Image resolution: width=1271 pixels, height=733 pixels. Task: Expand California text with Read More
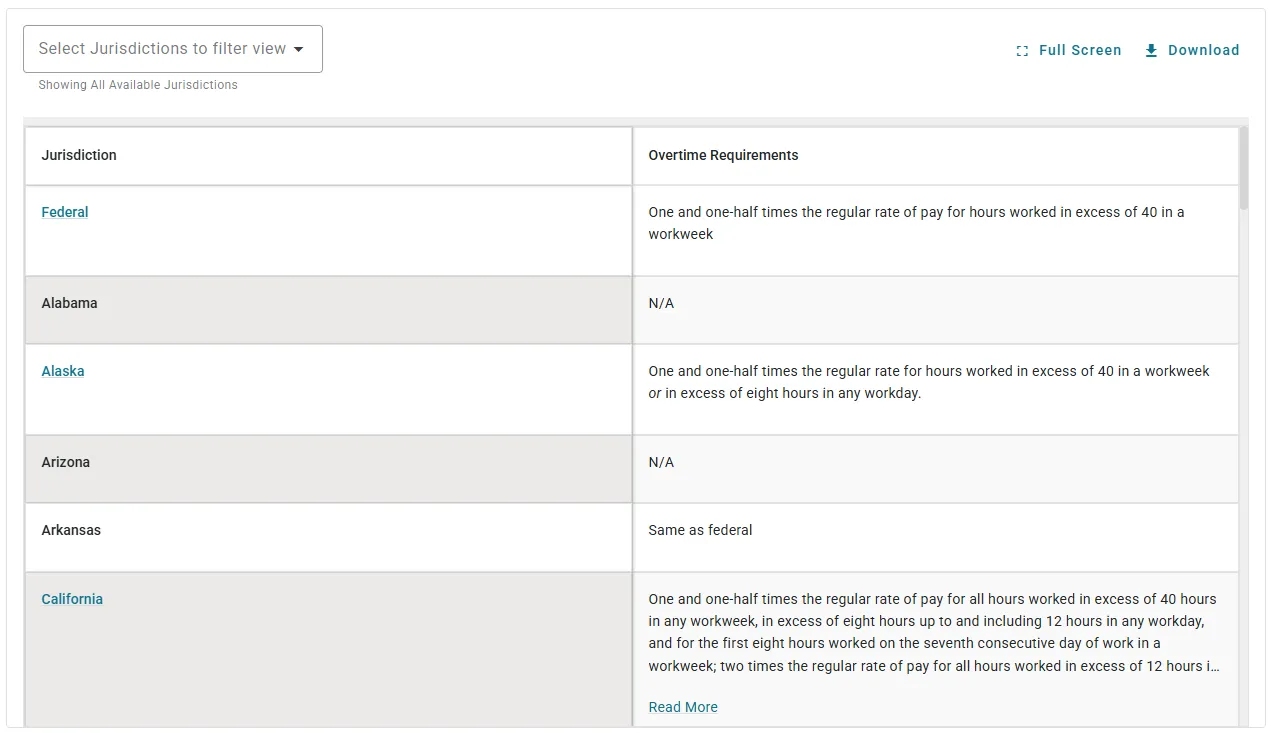[x=683, y=707]
